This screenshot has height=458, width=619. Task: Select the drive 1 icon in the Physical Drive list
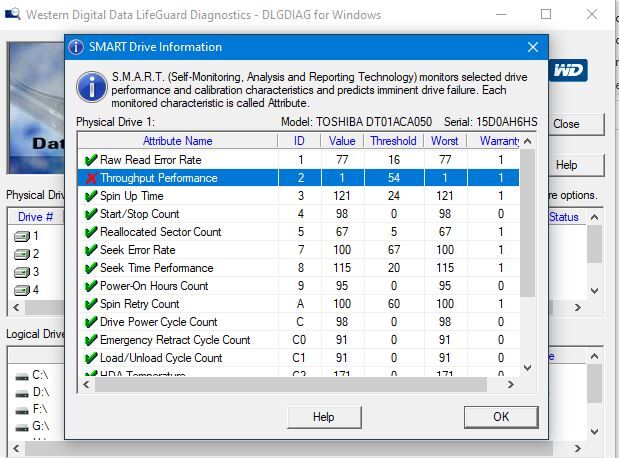coord(22,236)
